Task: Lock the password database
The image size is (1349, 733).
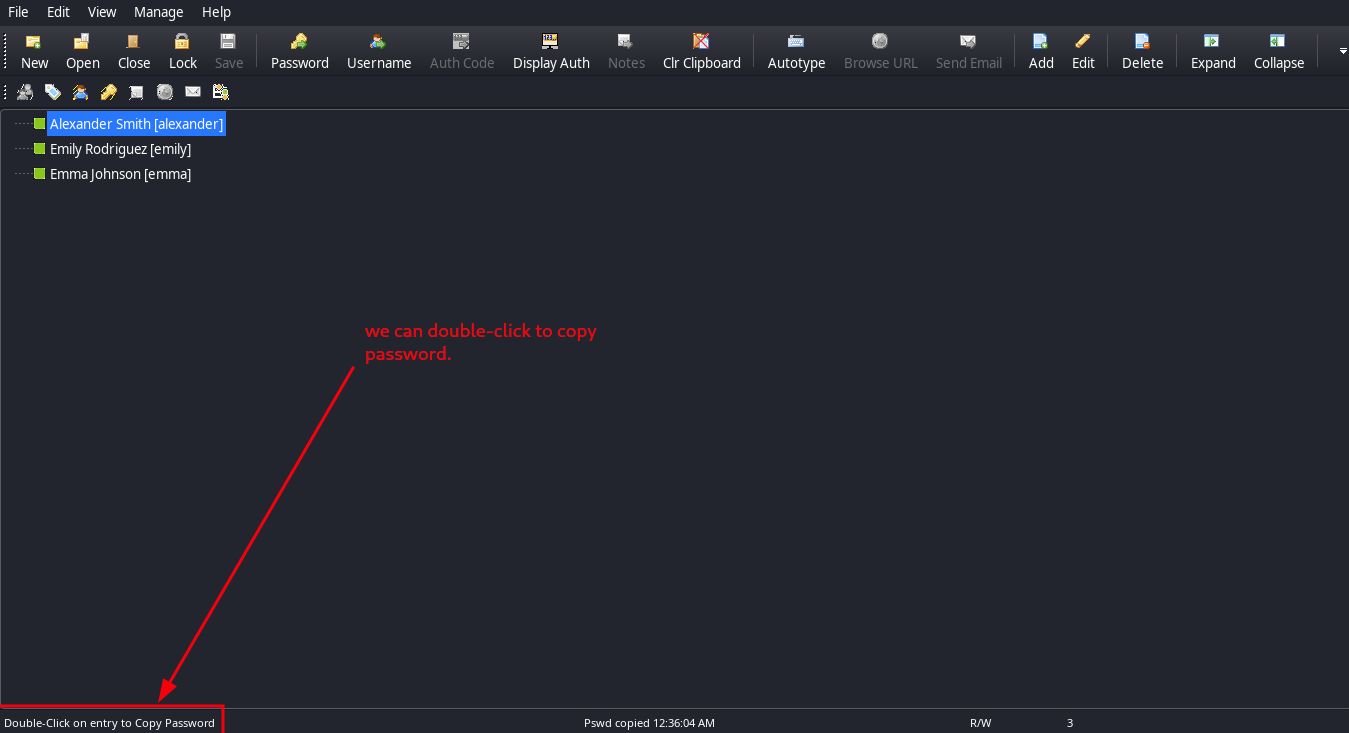Action: tap(182, 50)
